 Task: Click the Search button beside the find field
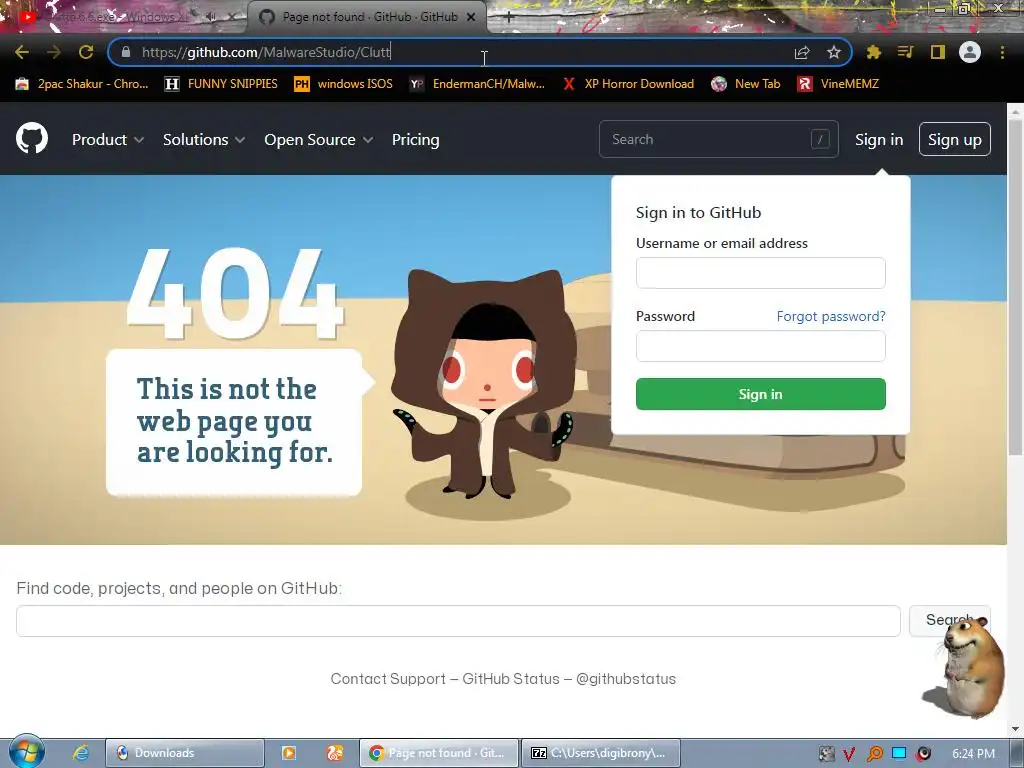coord(950,620)
